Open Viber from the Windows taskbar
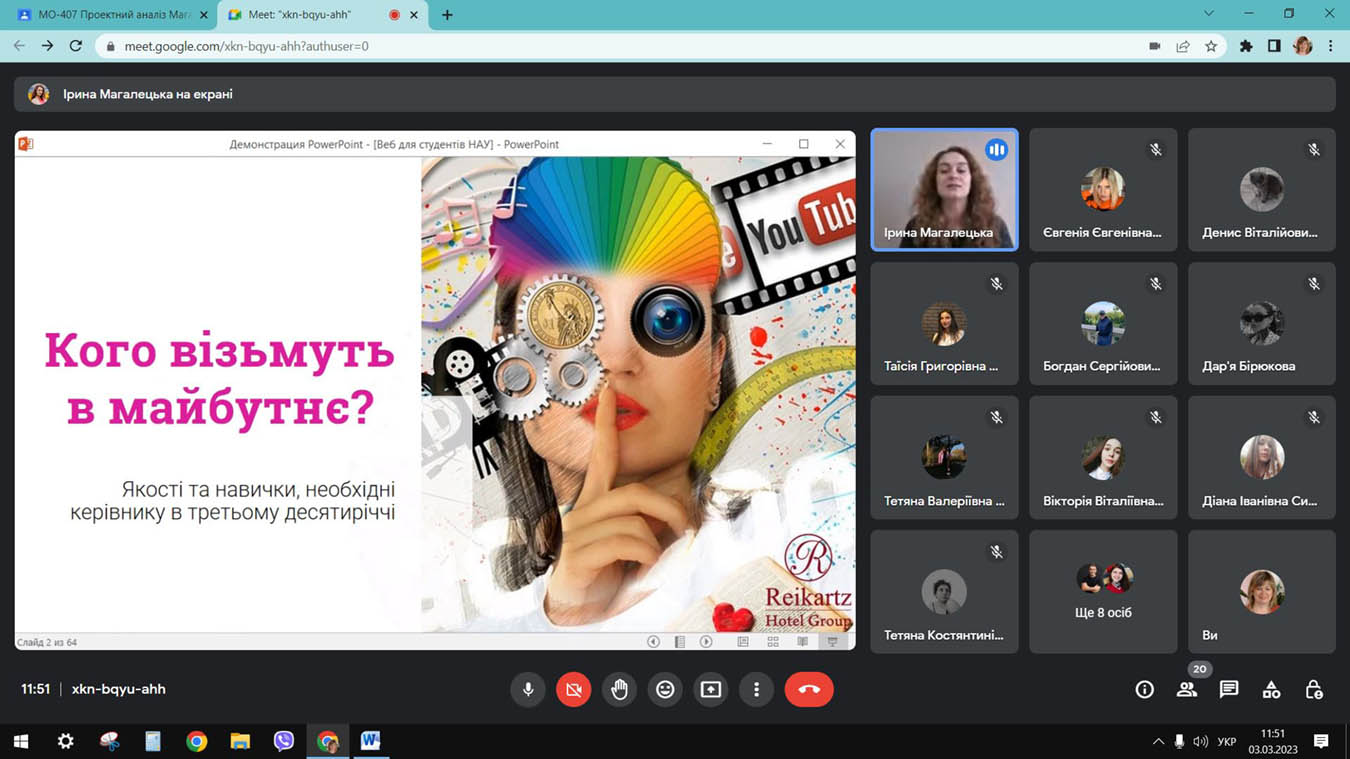 point(284,741)
